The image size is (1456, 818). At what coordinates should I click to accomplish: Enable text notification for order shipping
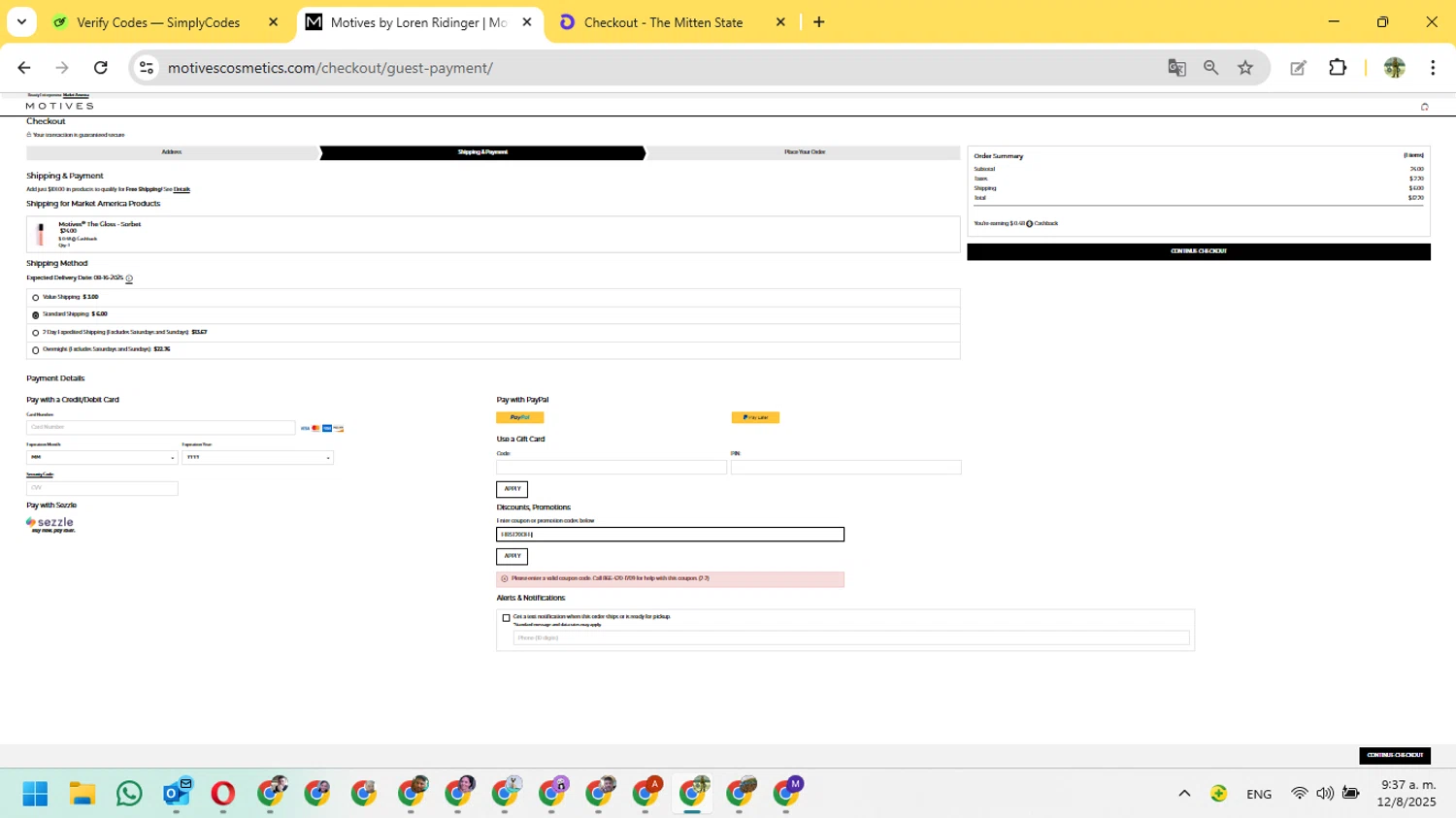click(x=506, y=618)
